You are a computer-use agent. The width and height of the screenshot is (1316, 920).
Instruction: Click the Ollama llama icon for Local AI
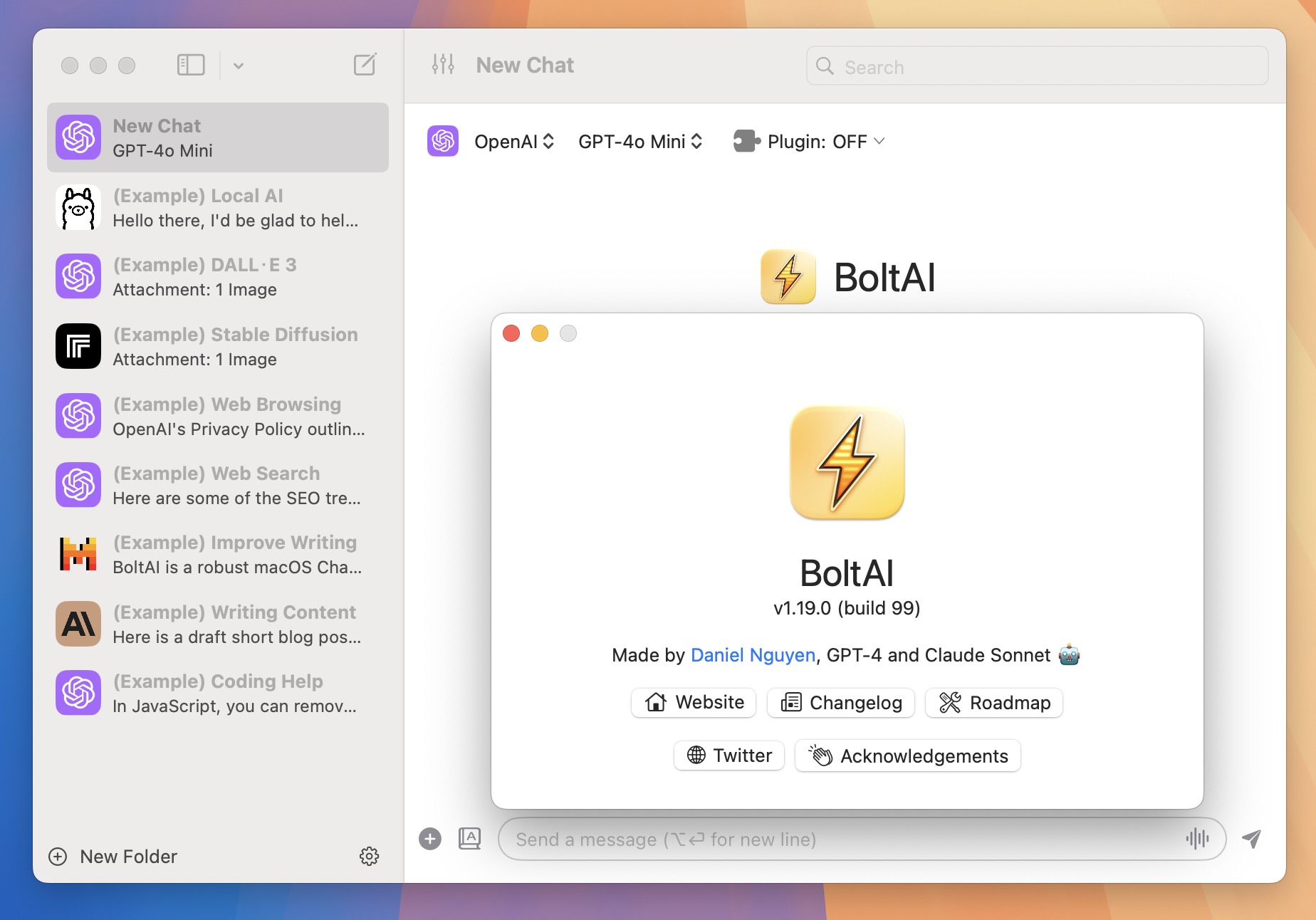(78, 208)
